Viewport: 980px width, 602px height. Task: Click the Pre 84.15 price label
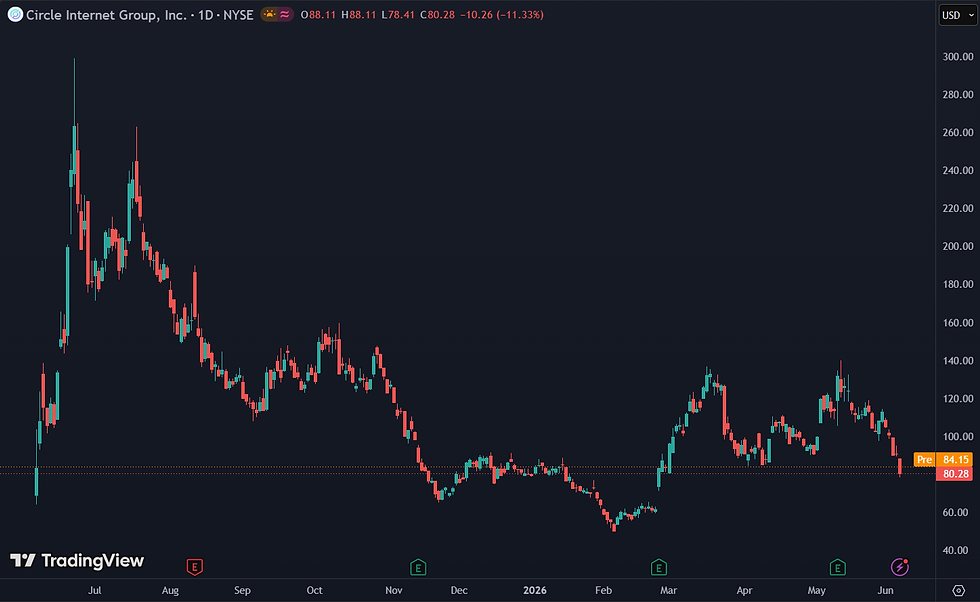[x=942, y=459]
